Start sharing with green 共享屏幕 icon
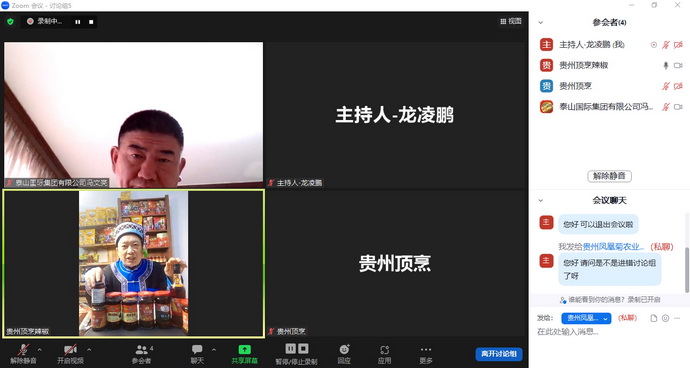 coord(244,353)
